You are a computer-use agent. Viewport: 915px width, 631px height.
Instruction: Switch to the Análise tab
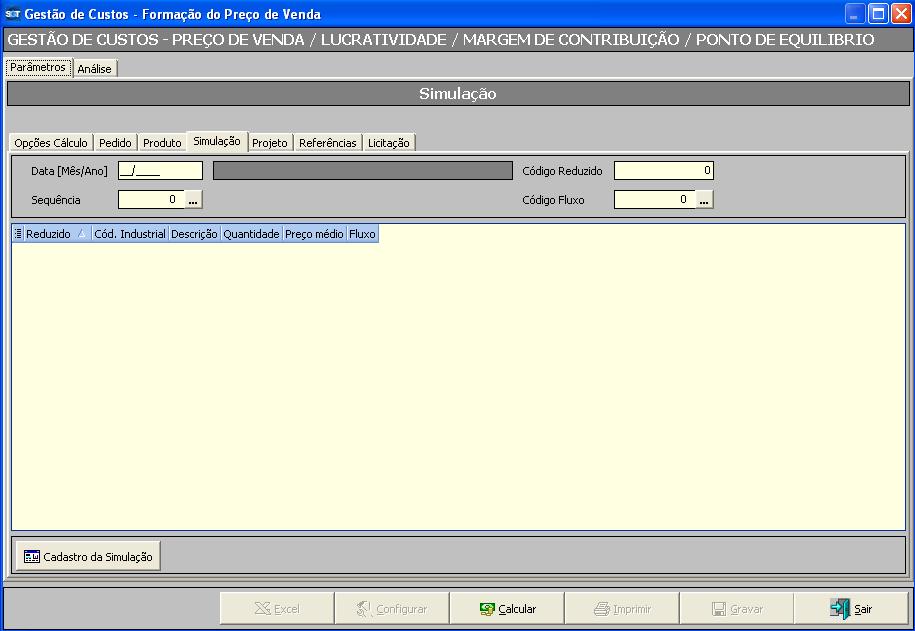95,69
